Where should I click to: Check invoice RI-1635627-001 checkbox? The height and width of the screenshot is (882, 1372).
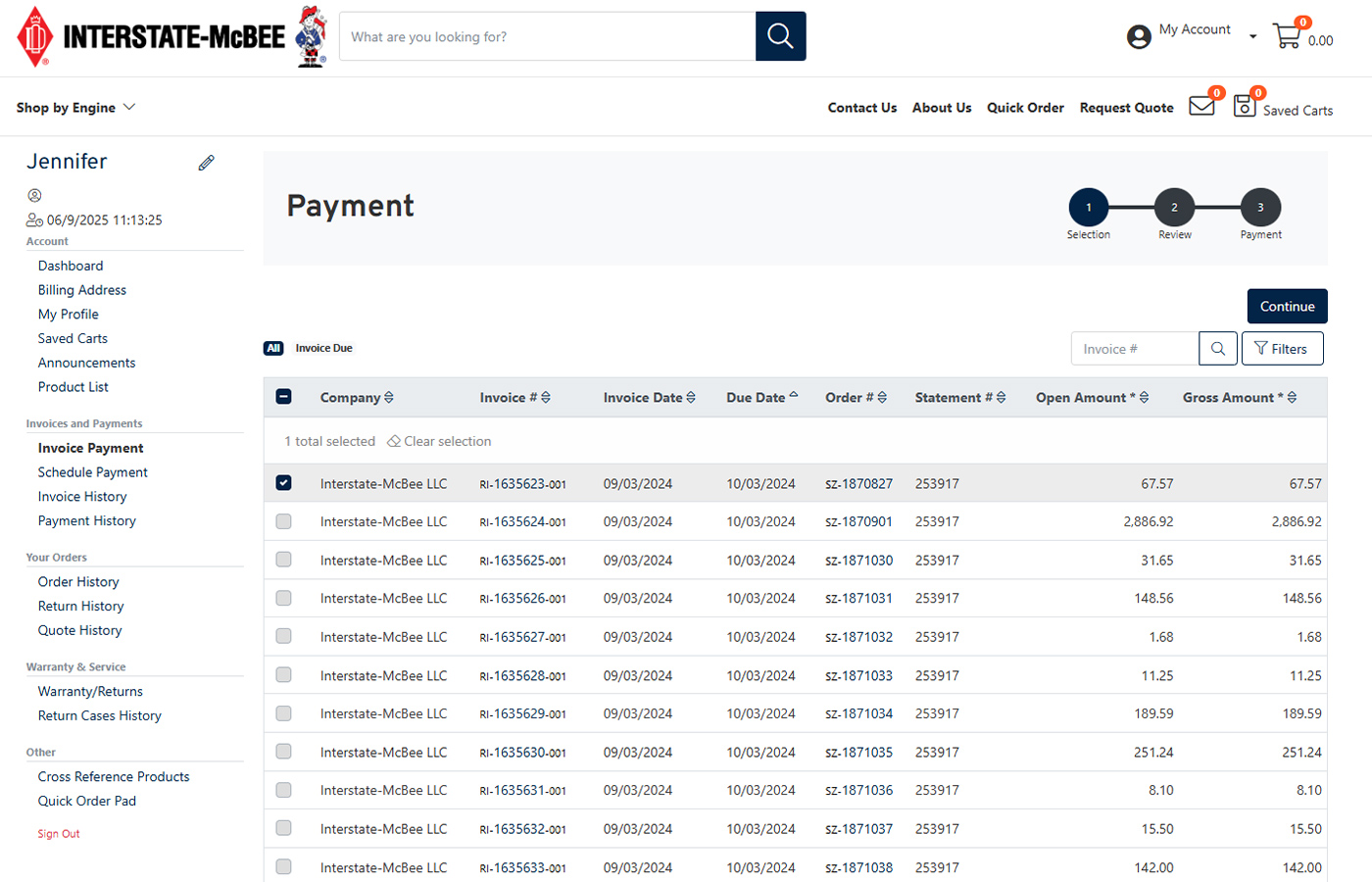tap(283, 636)
